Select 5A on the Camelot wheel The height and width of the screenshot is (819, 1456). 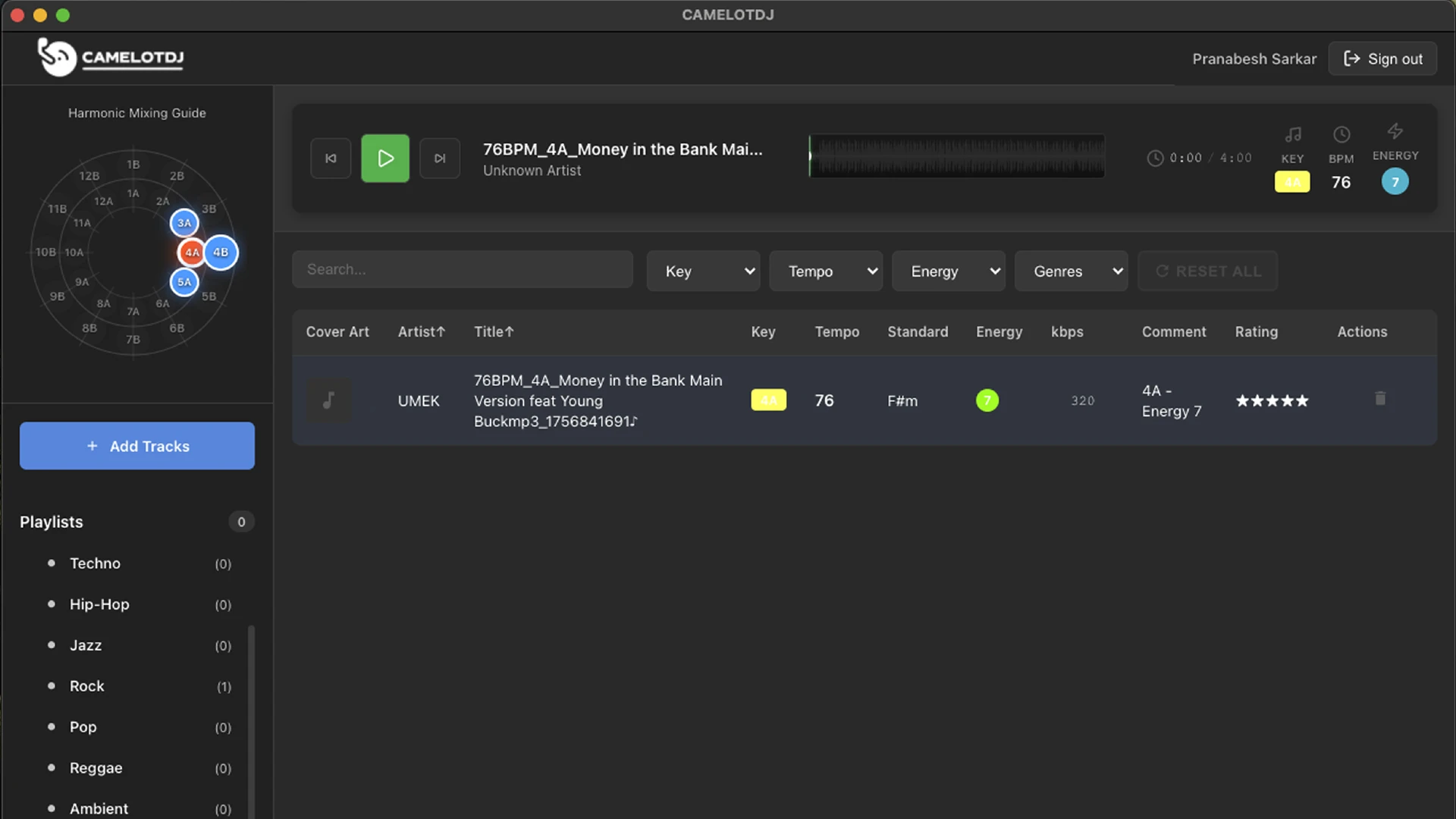click(184, 282)
